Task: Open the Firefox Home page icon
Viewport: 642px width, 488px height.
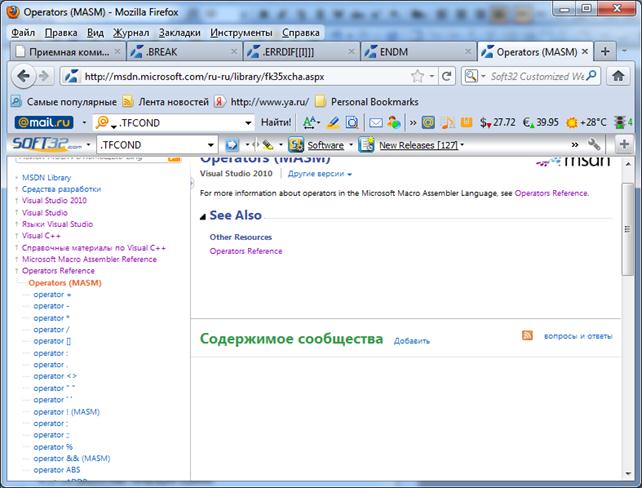Action: coord(618,76)
